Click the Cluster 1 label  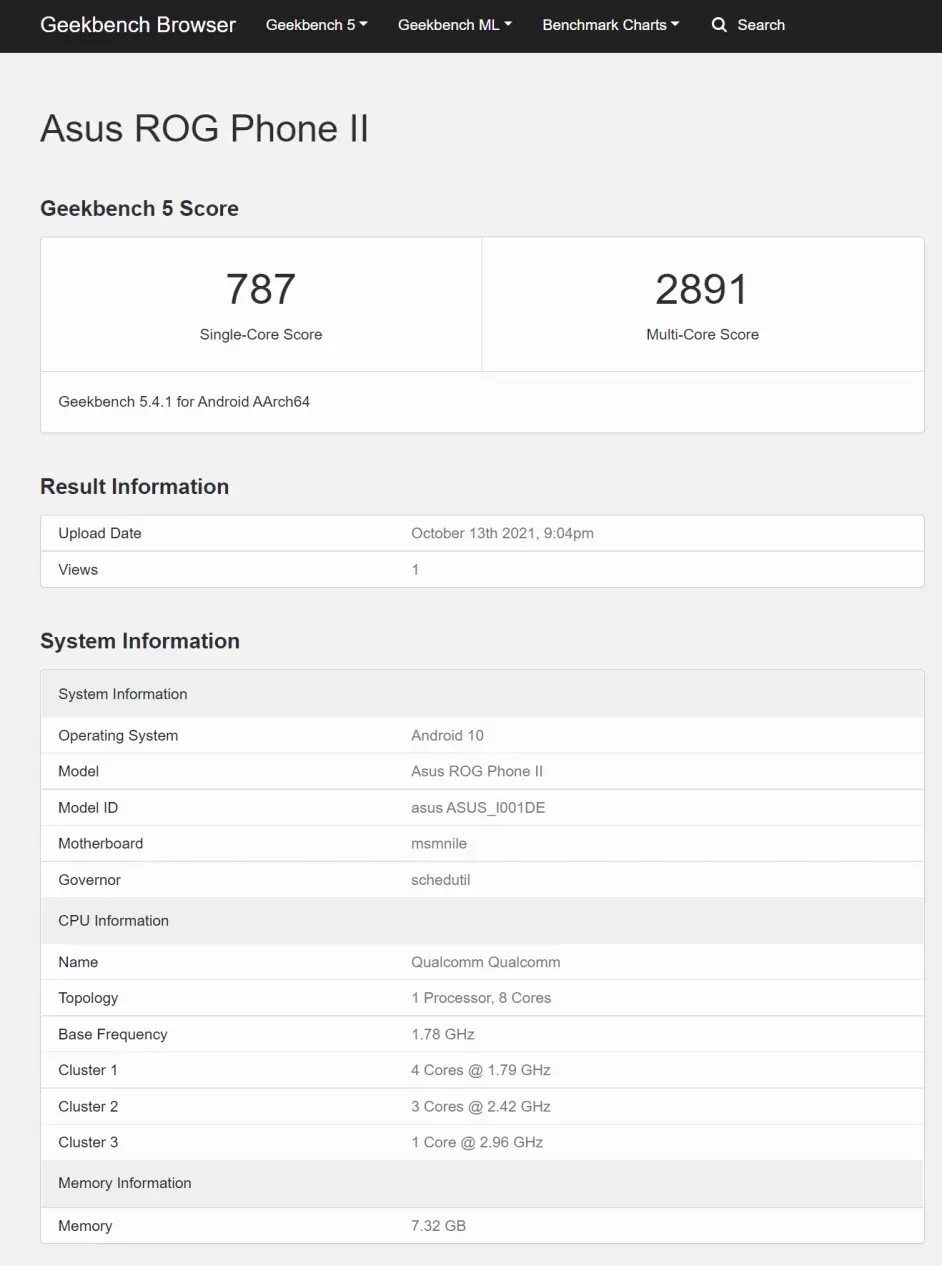click(88, 1070)
